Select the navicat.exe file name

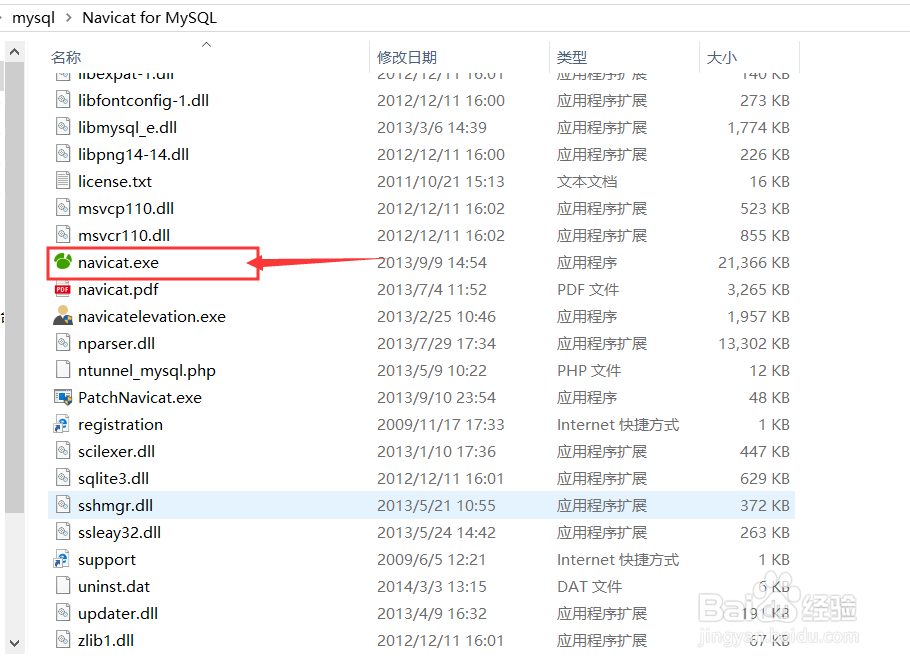pos(118,263)
